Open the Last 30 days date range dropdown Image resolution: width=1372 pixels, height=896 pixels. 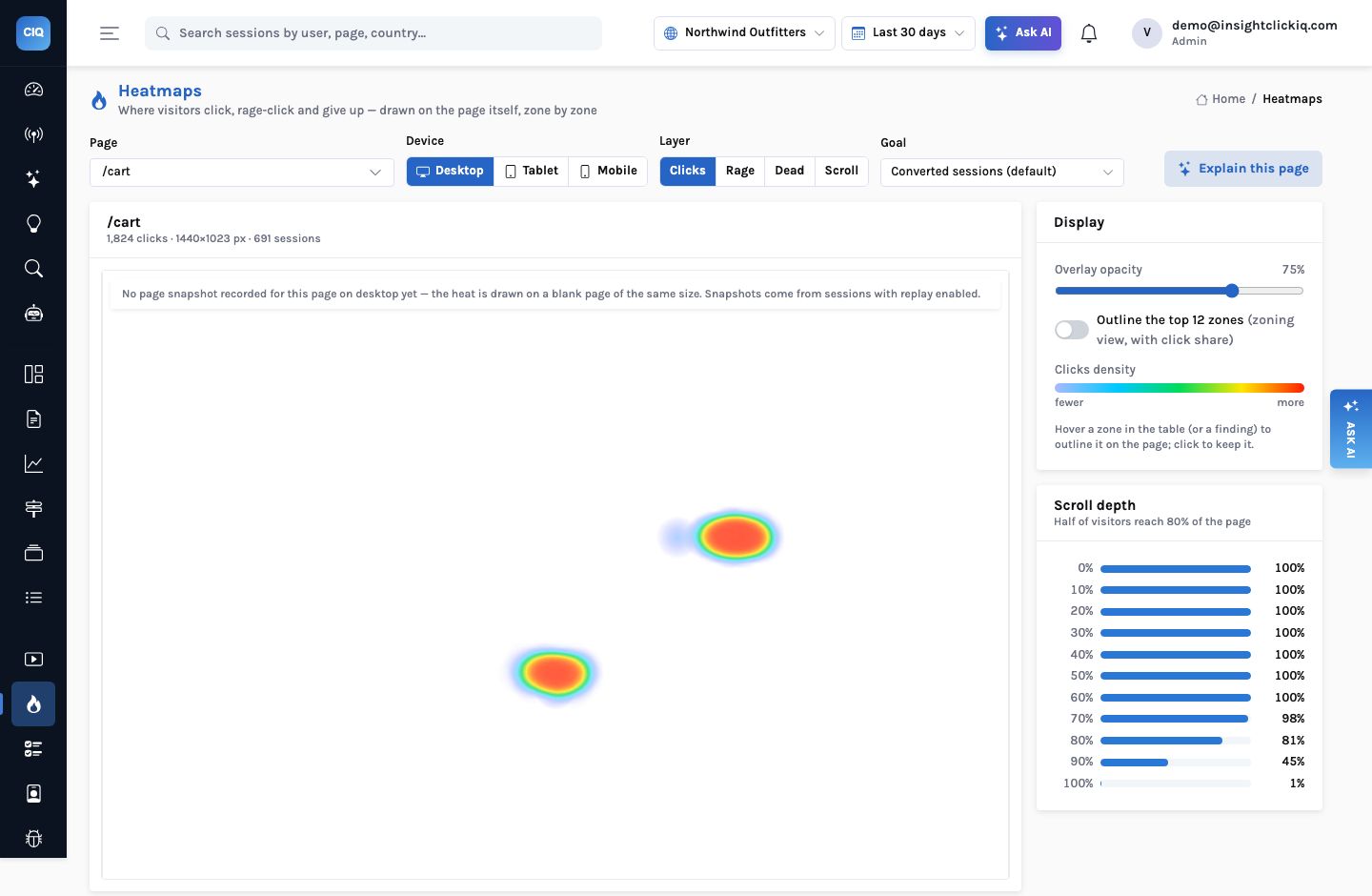[908, 33]
